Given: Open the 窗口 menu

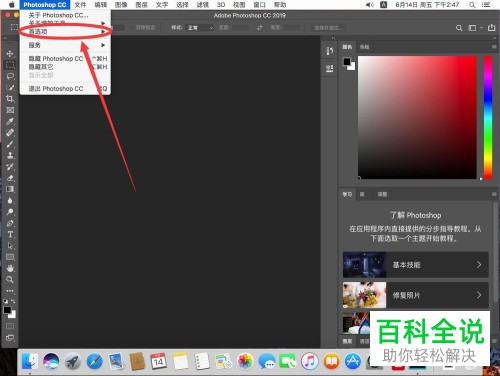Looking at the screenshot, I should (259, 5).
